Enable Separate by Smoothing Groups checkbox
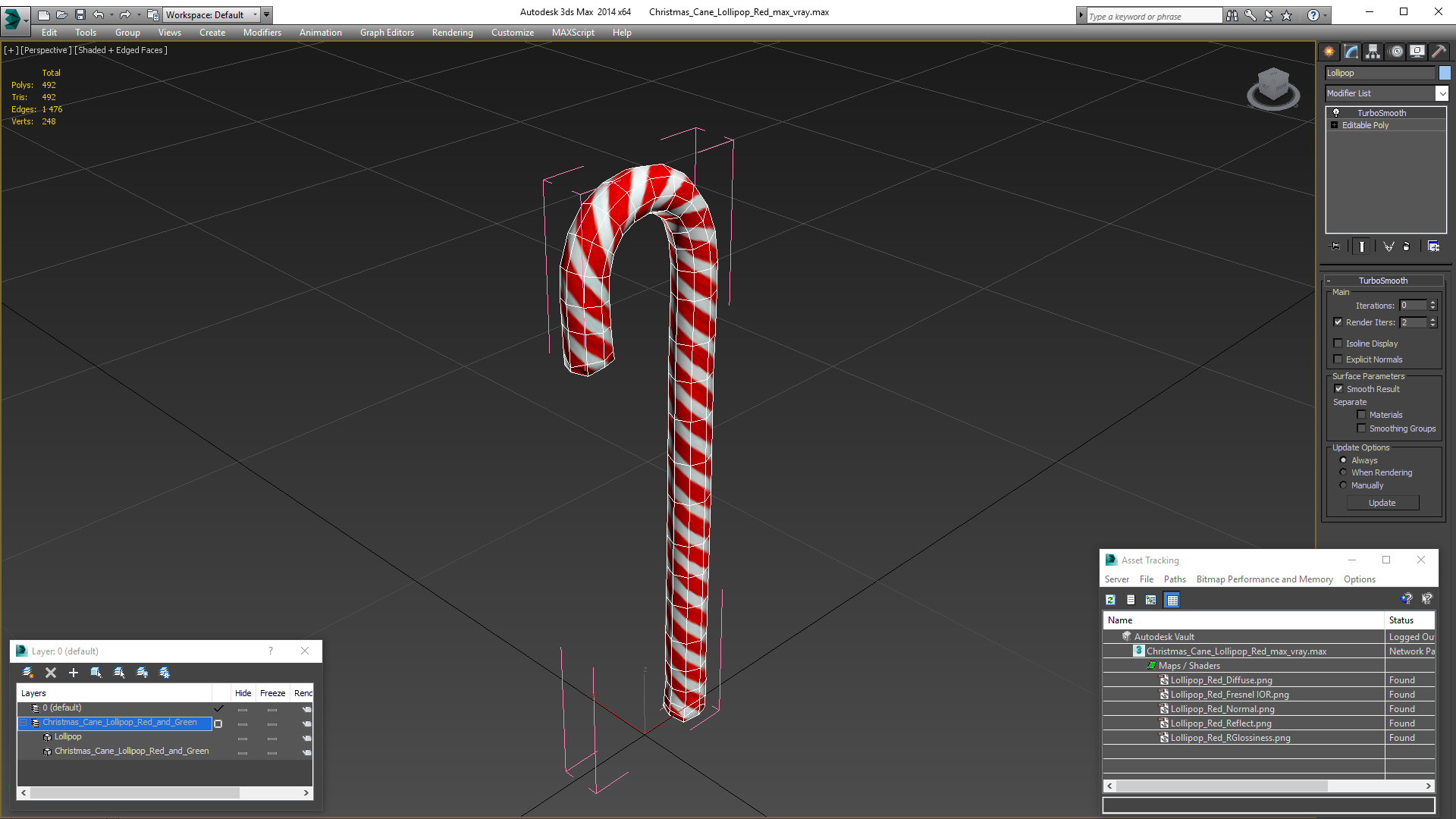 1361,428
